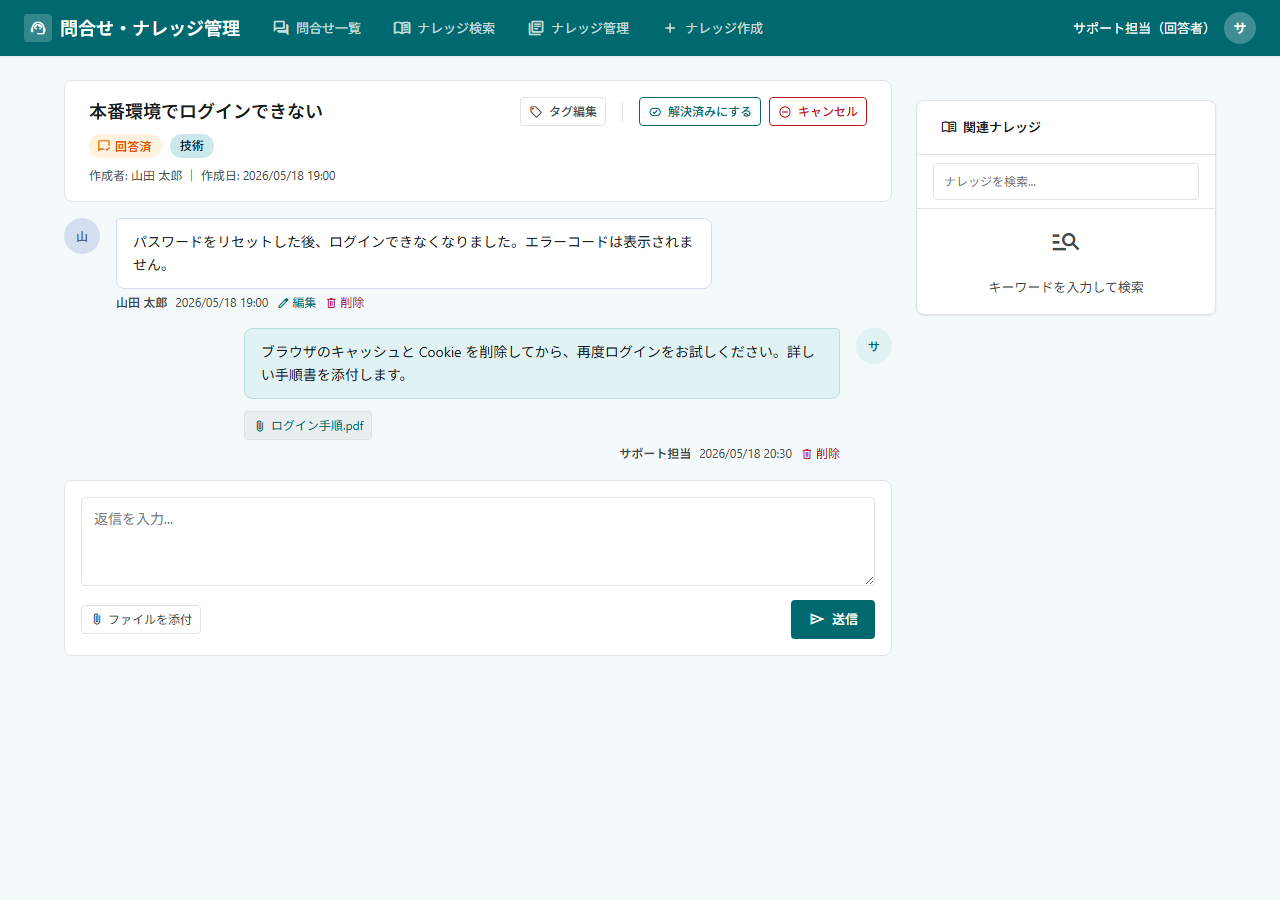Click the 技術 tag chip
Viewport: 1280px width, 900px height.
pos(192,146)
